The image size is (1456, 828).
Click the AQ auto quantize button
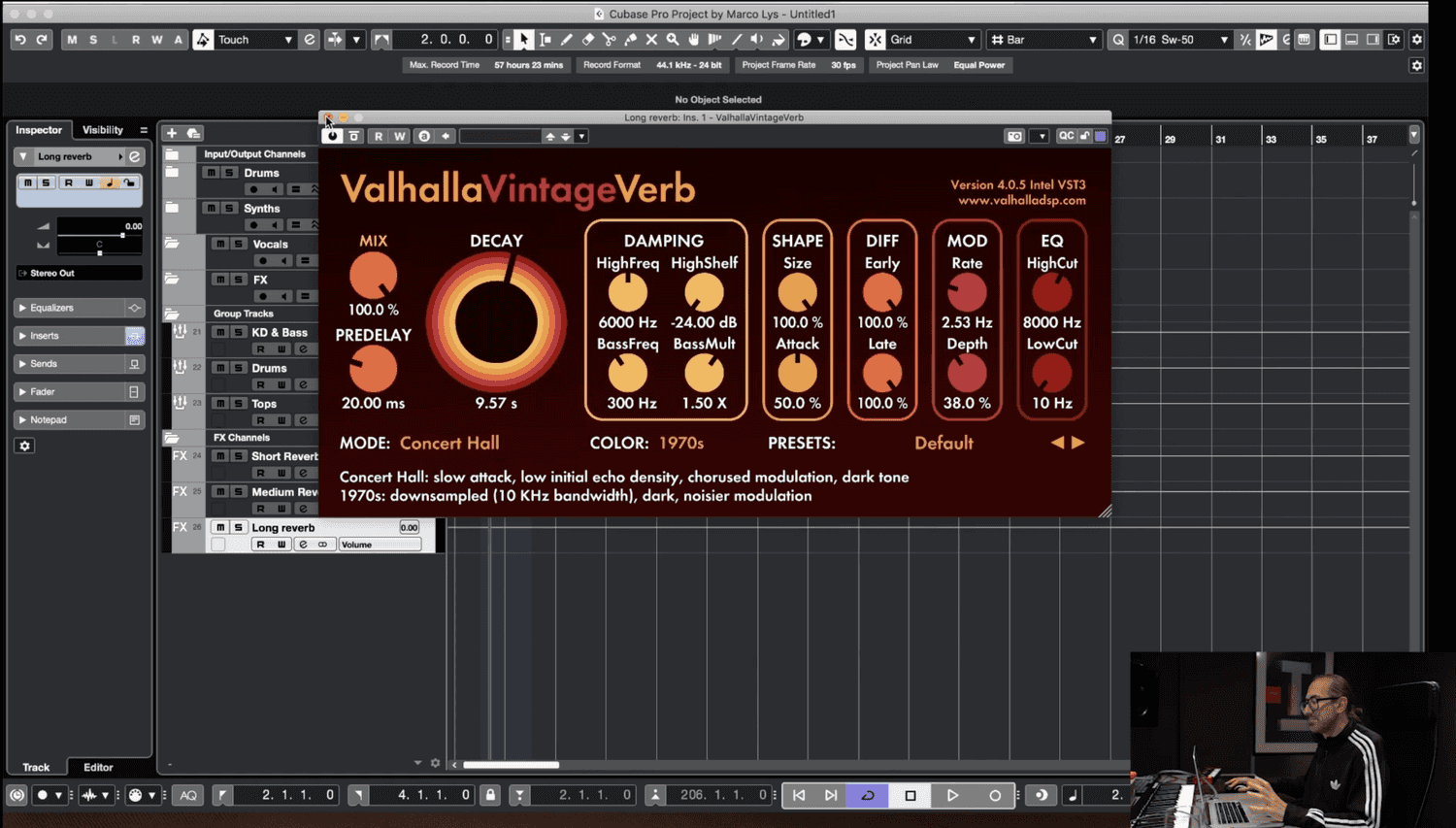click(188, 795)
